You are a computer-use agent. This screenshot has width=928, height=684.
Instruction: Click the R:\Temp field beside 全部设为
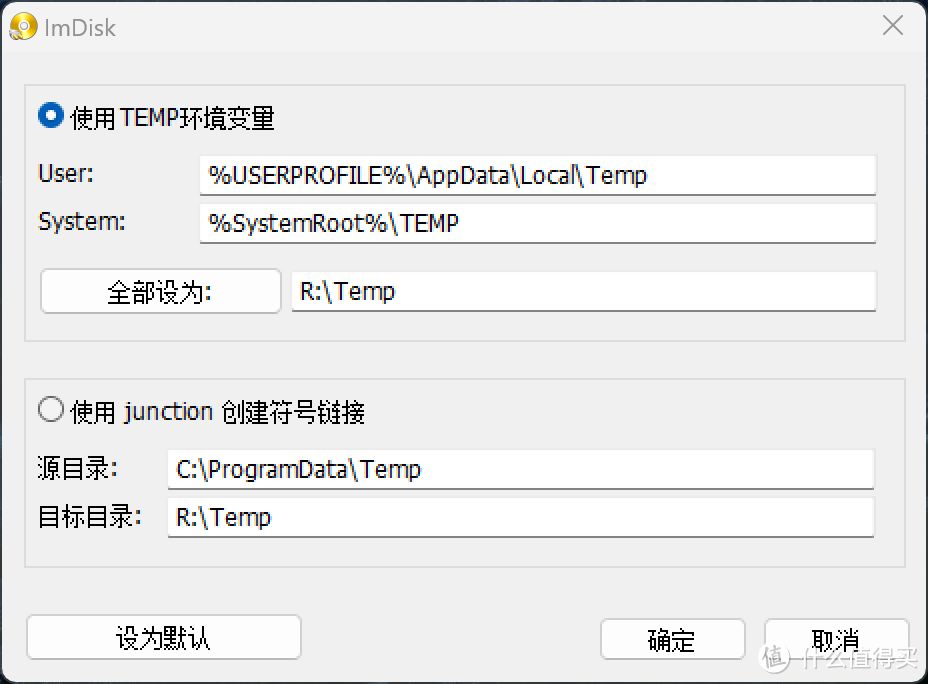584,291
